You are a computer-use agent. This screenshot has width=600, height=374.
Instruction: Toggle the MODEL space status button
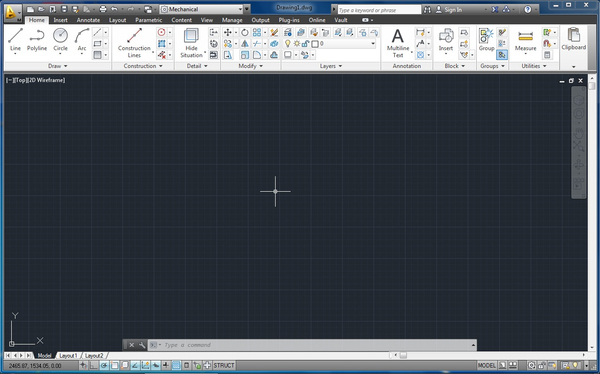[487, 366]
